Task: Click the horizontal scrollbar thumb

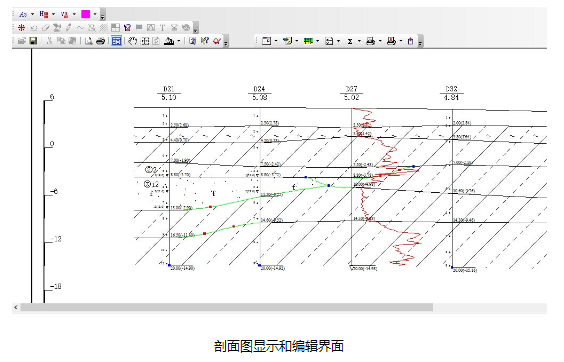Action: point(227,307)
